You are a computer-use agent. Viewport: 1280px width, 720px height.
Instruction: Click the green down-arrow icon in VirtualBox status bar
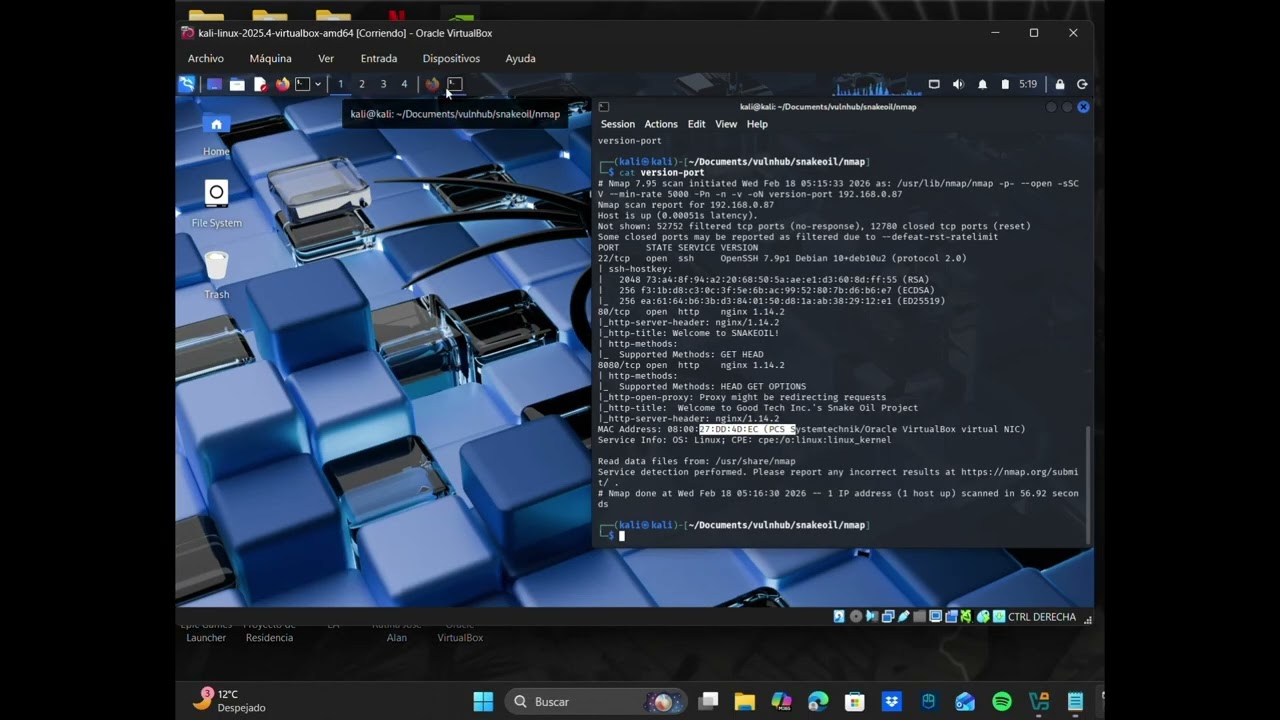[x=999, y=617]
